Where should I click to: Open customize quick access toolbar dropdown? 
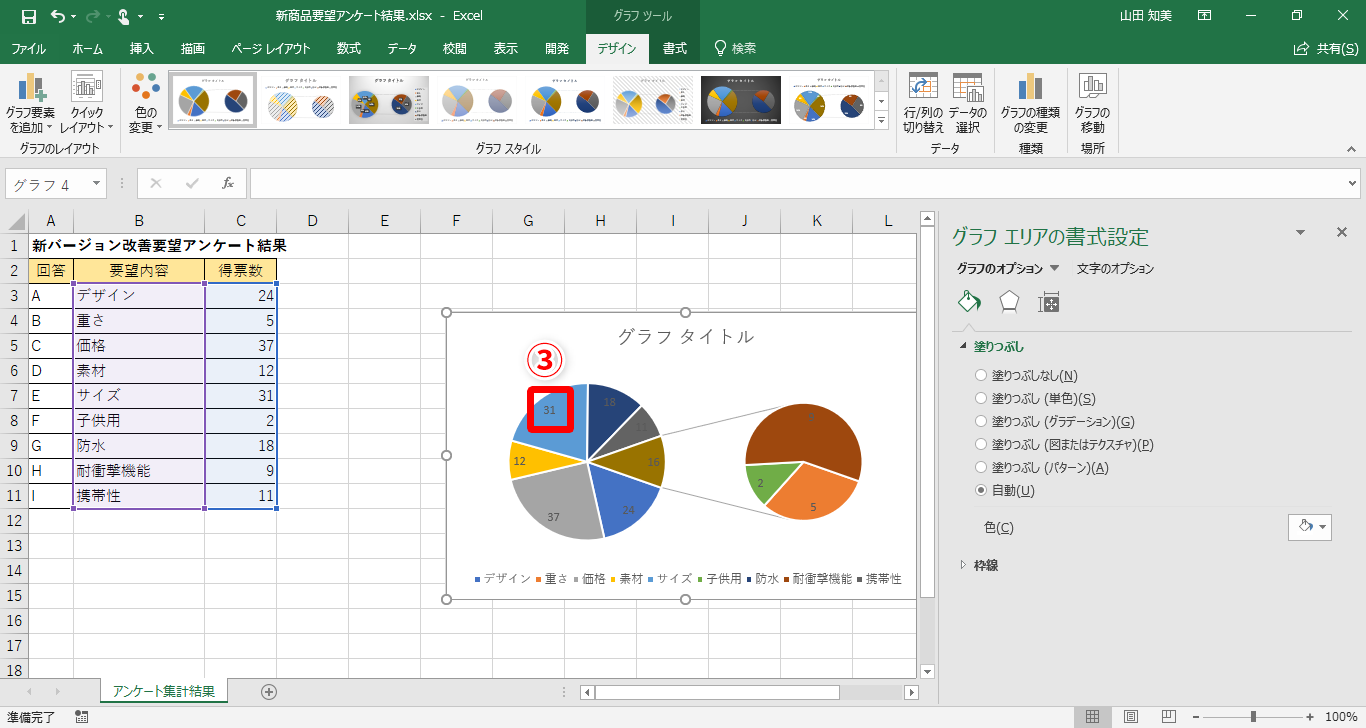pyautogui.click(x=162, y=17)
